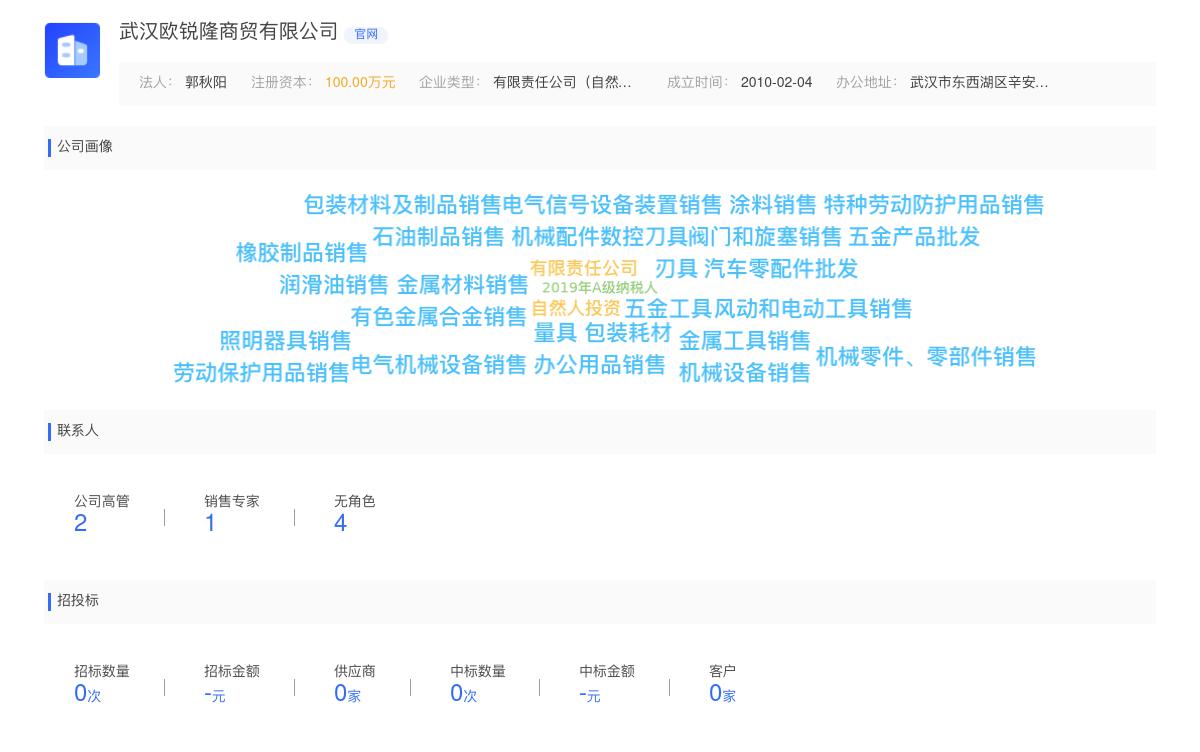This screenshot has width=1200, height=752.
Task: Click tag 汽车零配件批发
Action: 781,269
